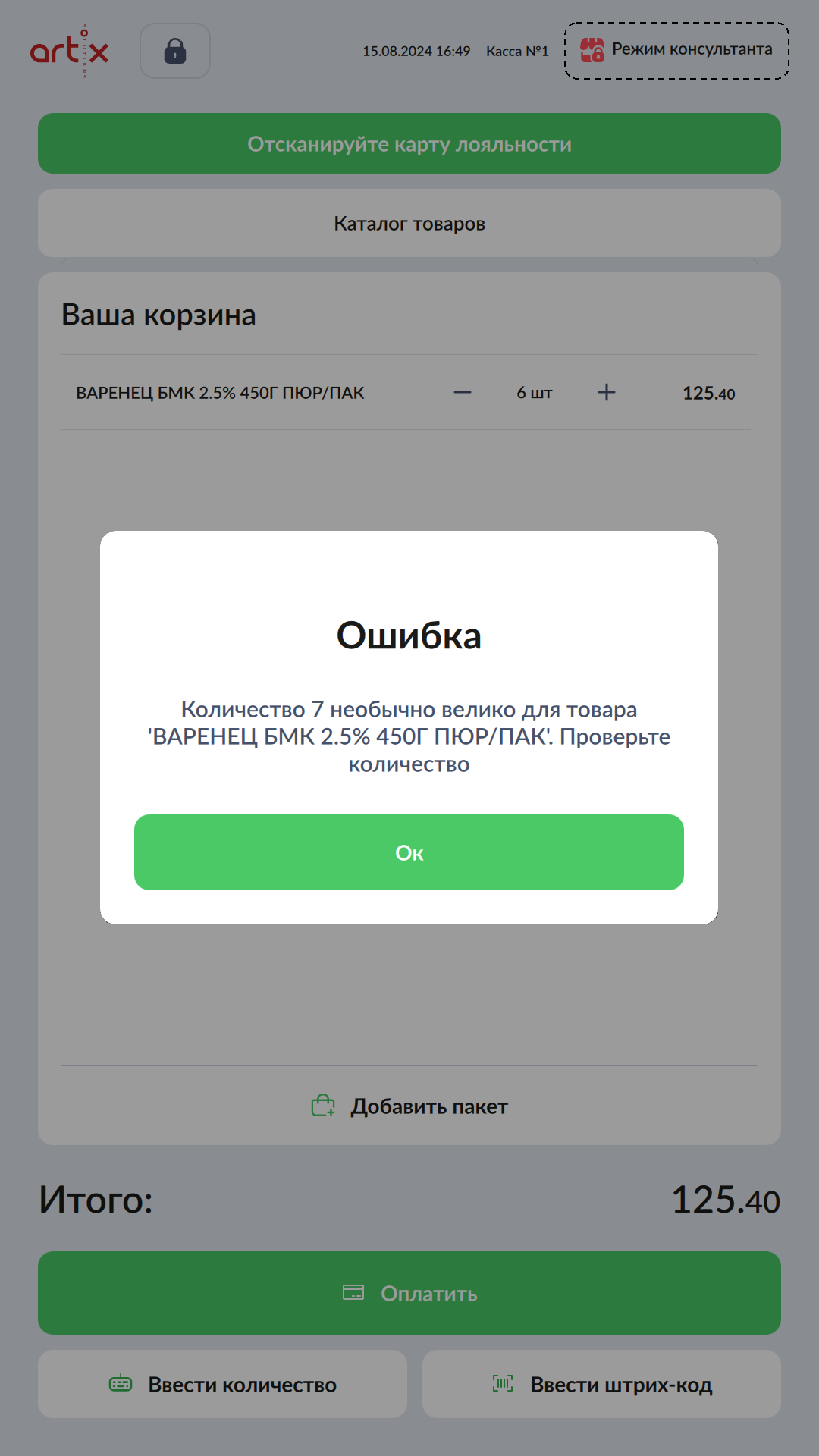Image resolution: width=819 pixels, height=1456 pixels.
Task: Click the artix logo
Action: (70, 51)
